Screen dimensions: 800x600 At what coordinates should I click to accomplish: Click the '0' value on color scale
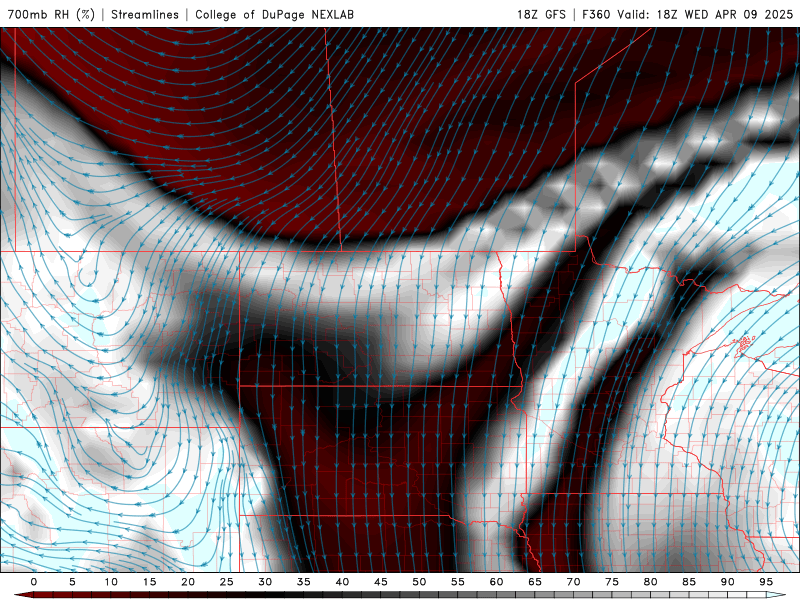tap(34, 582)
